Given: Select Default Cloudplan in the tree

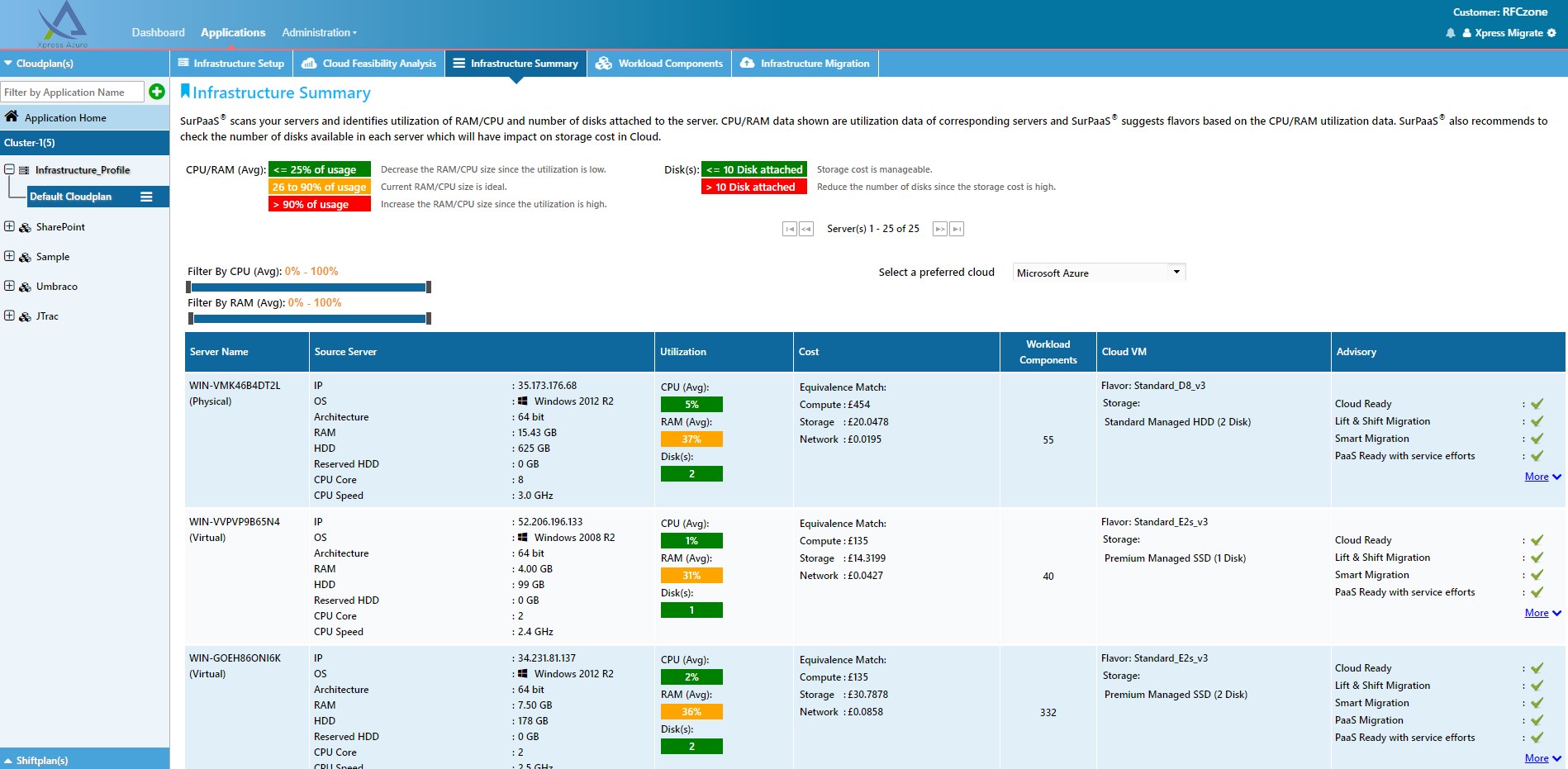Looking at the screenshot, I should (70, 197).
